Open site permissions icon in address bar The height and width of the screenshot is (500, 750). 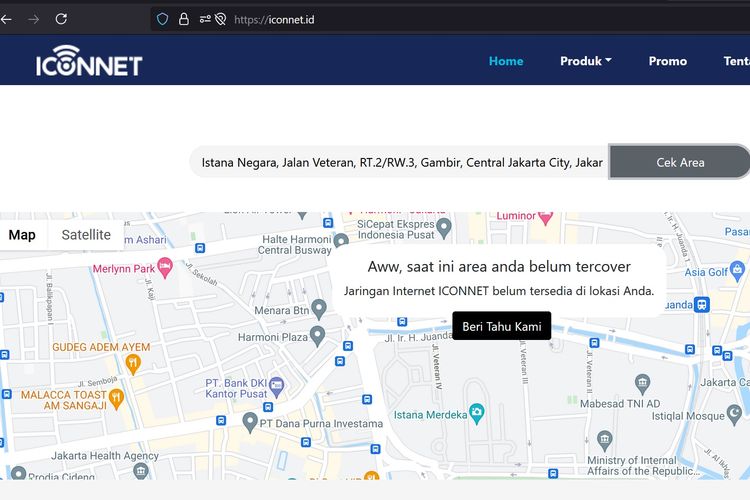pyautogui.click(x=205, y=19)
